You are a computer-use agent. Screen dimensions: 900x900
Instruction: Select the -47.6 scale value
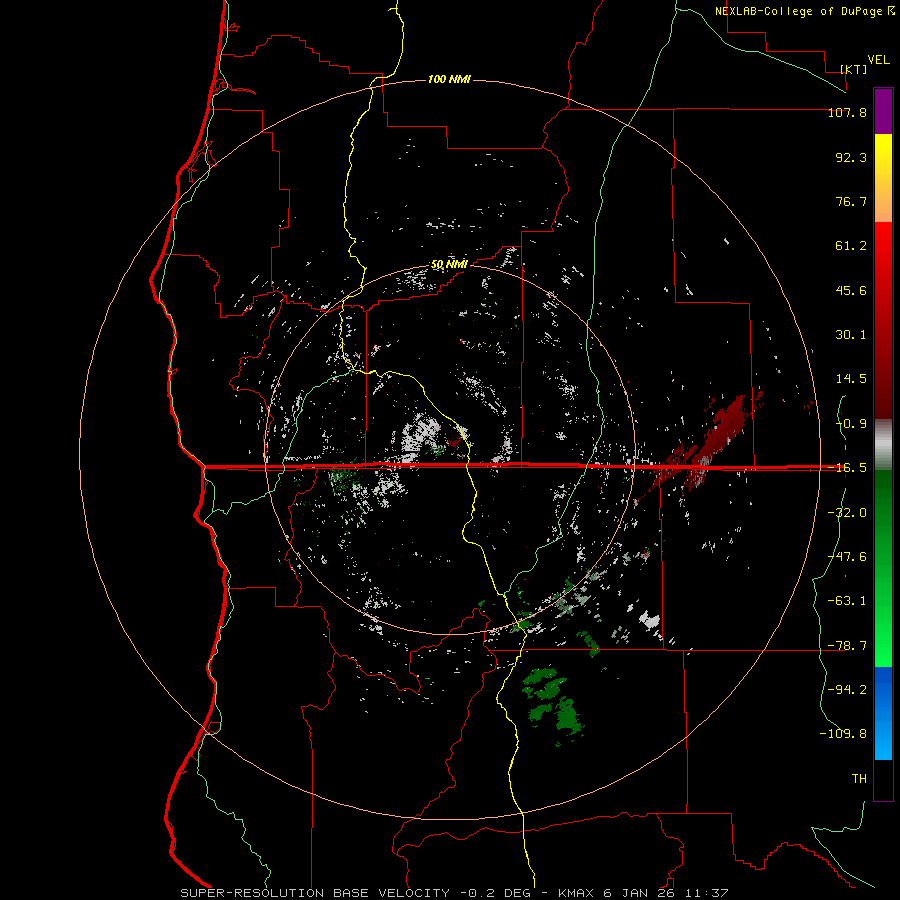[x=847, y=557]
